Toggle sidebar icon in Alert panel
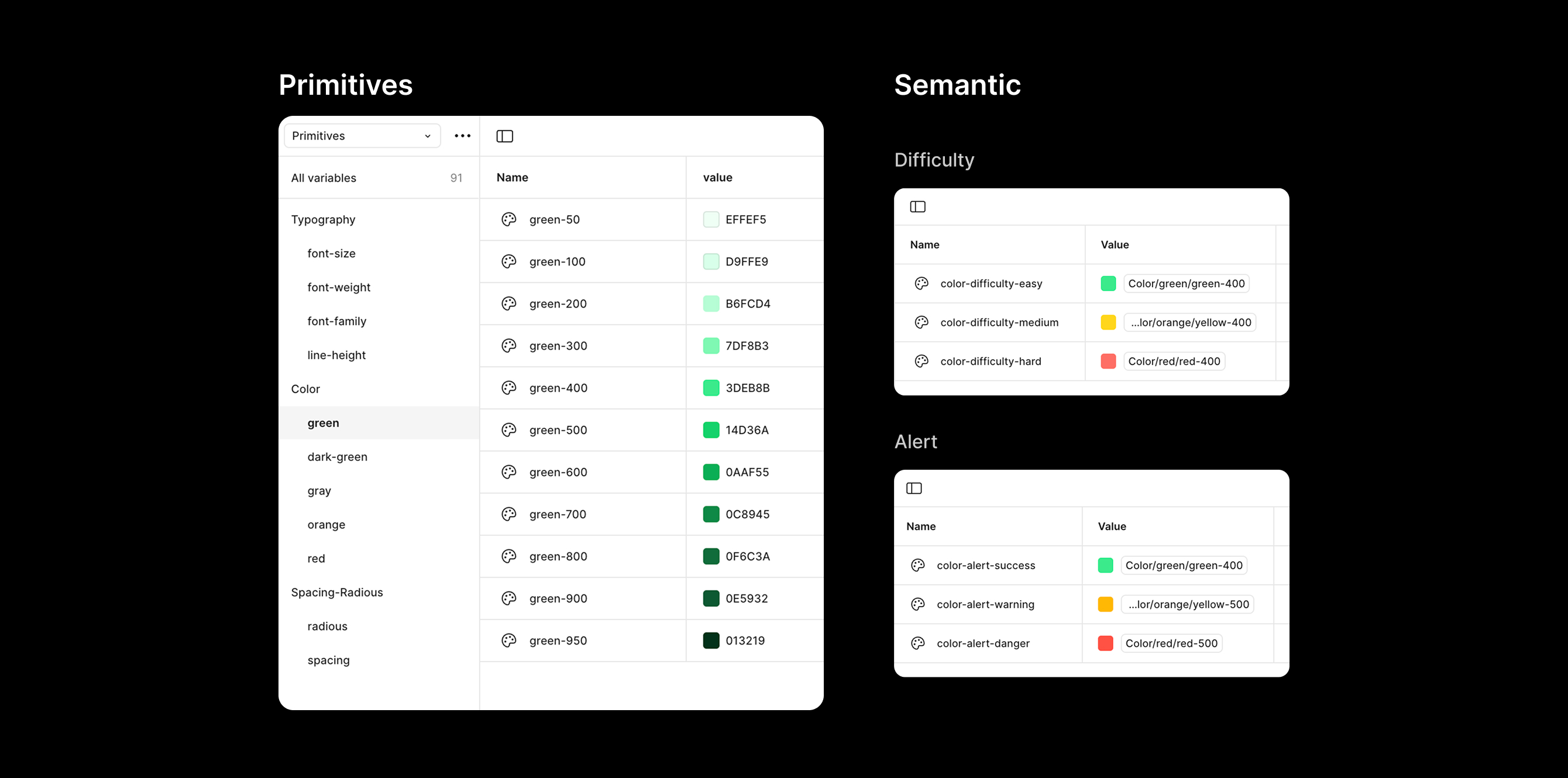 point(914,488)
